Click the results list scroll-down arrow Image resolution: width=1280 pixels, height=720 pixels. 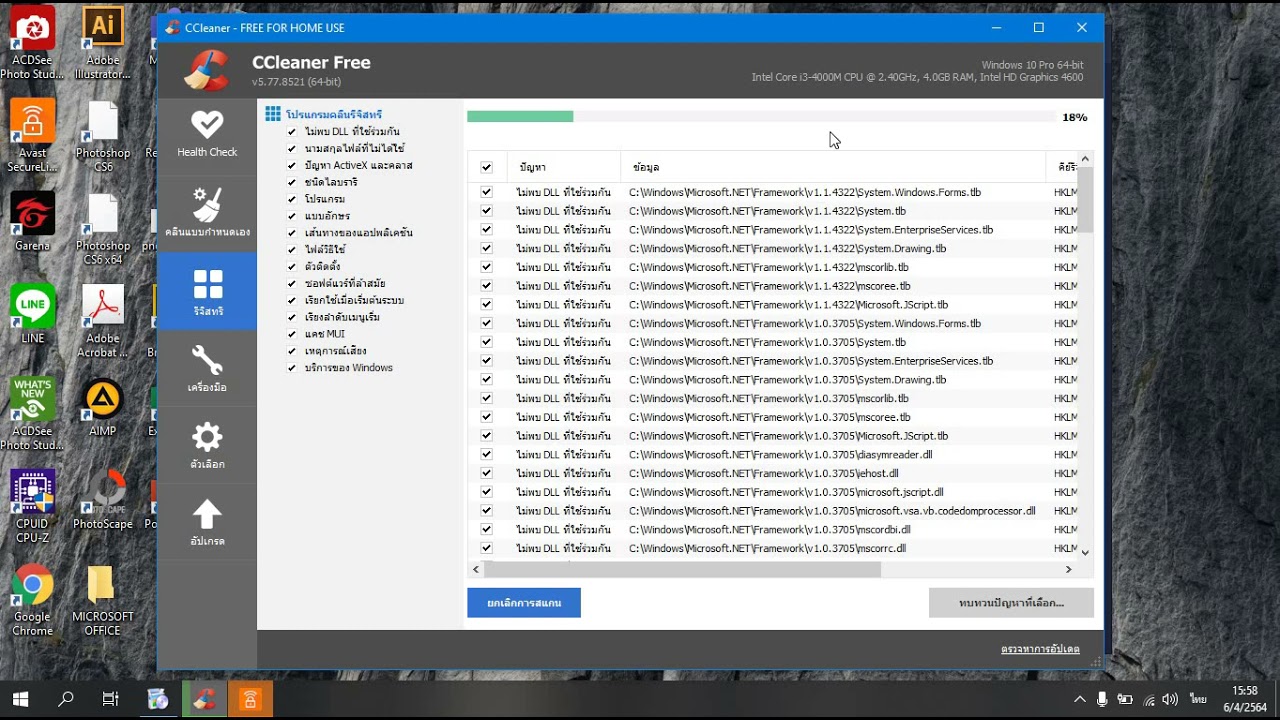[1085, 552]
